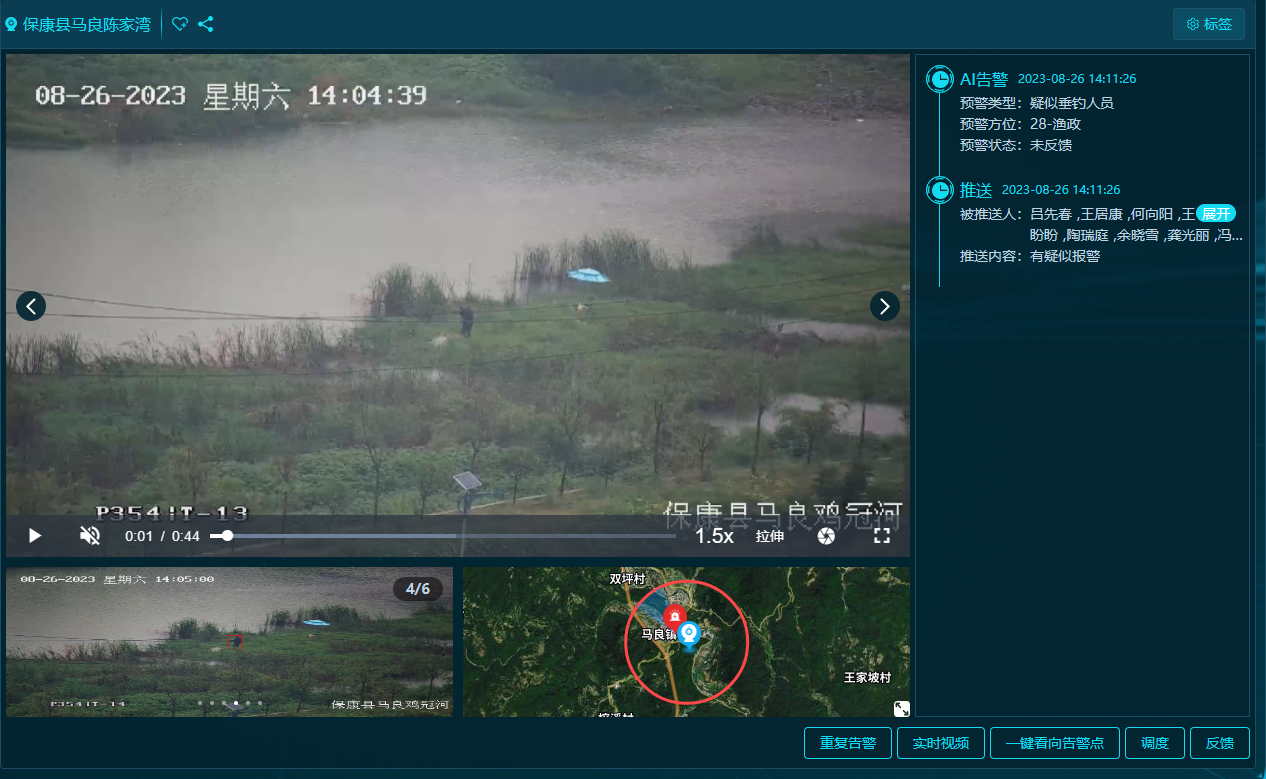Open the 标签 settings button
1266x779 pixels.
[1208, 24]
